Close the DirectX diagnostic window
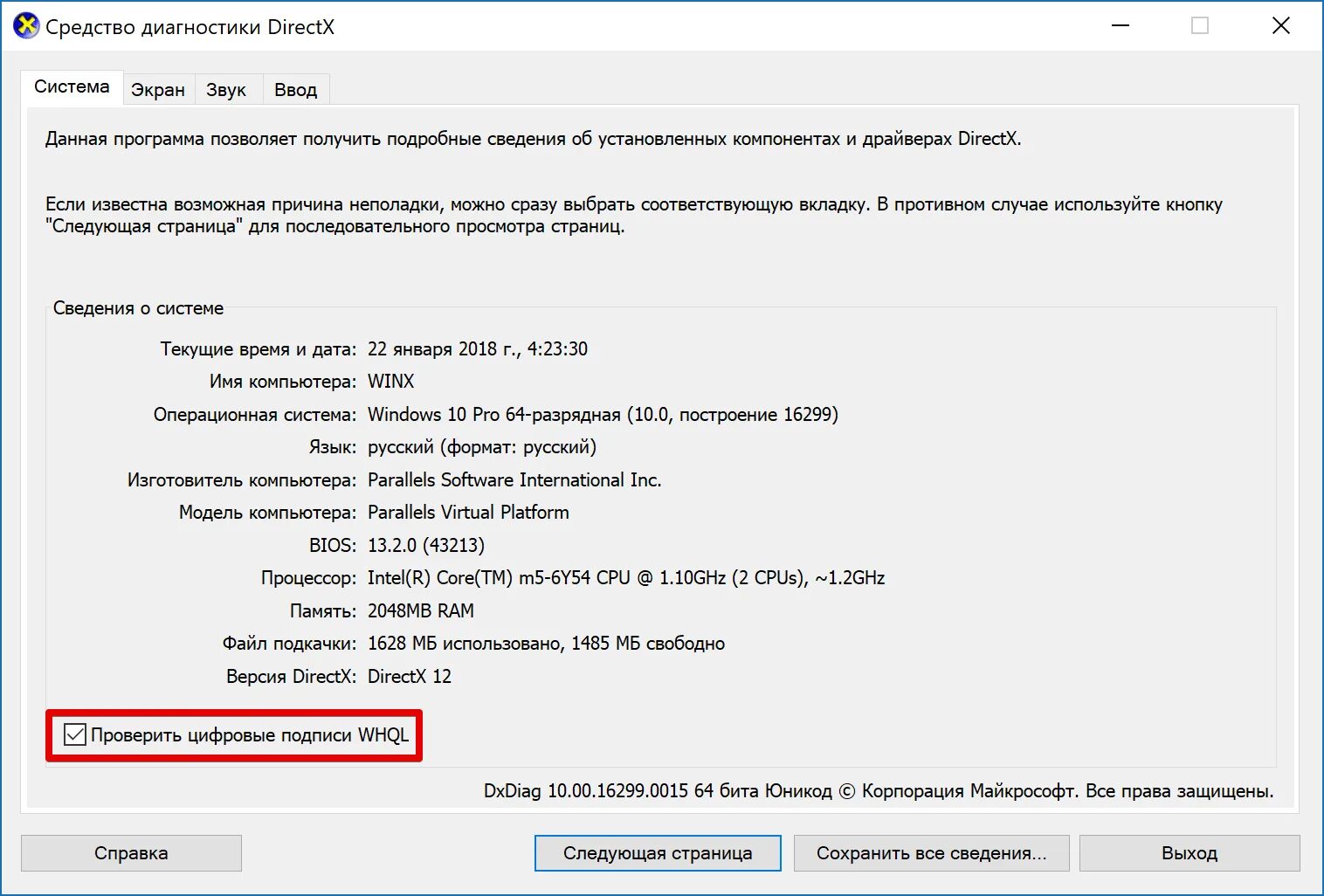The height and width of the screenshot is (896, 1324). coord(1280,26)
